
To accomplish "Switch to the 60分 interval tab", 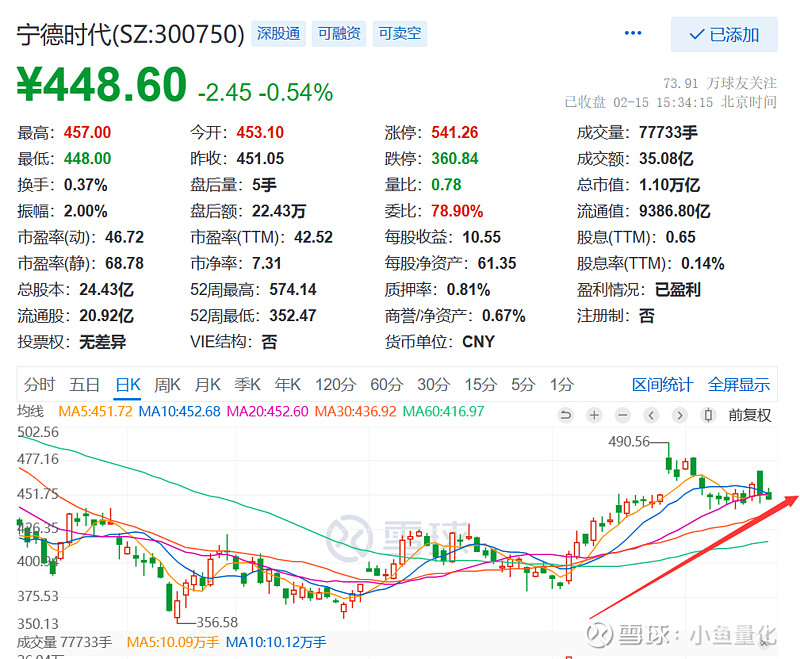I will coord(387,385).
